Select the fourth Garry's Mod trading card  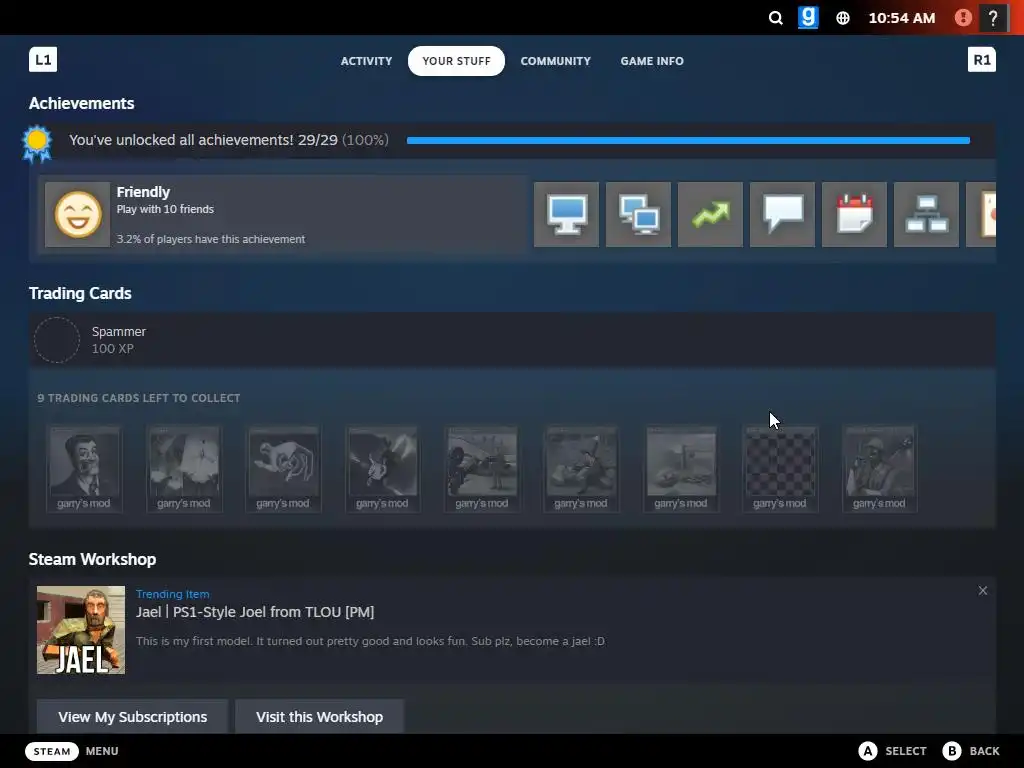(383, 469)
